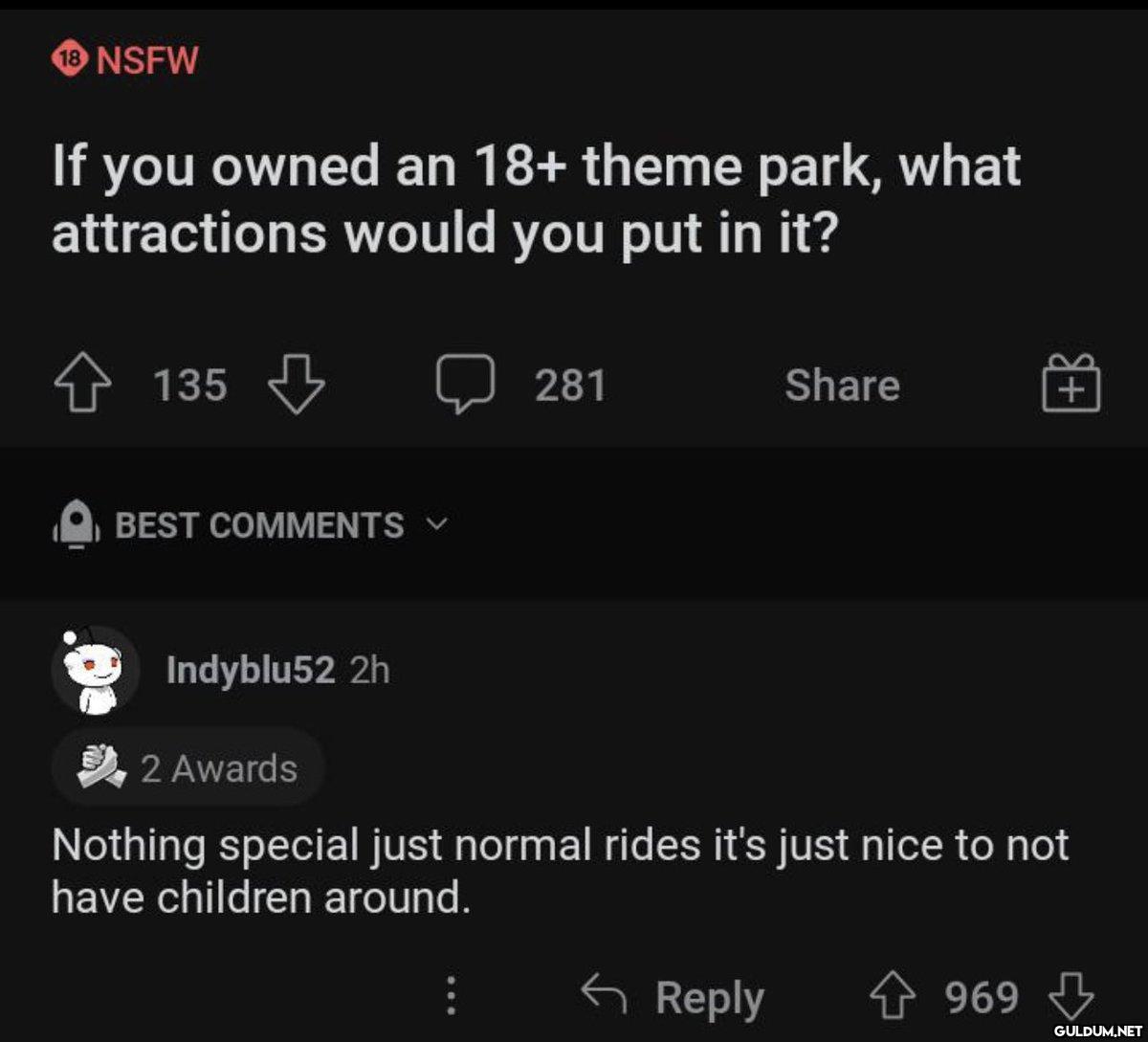View the 2 Awards badge details
This screenshot has height=1042, width=1148.
[188, 767]
